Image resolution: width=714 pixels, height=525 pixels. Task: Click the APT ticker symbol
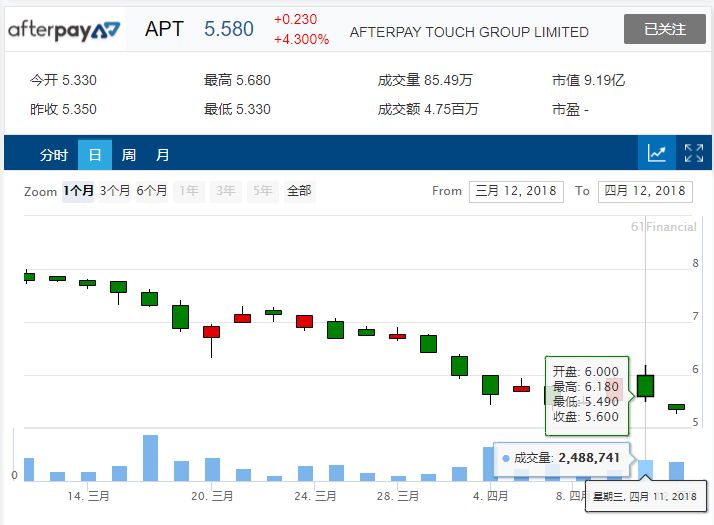pos(164,29)
